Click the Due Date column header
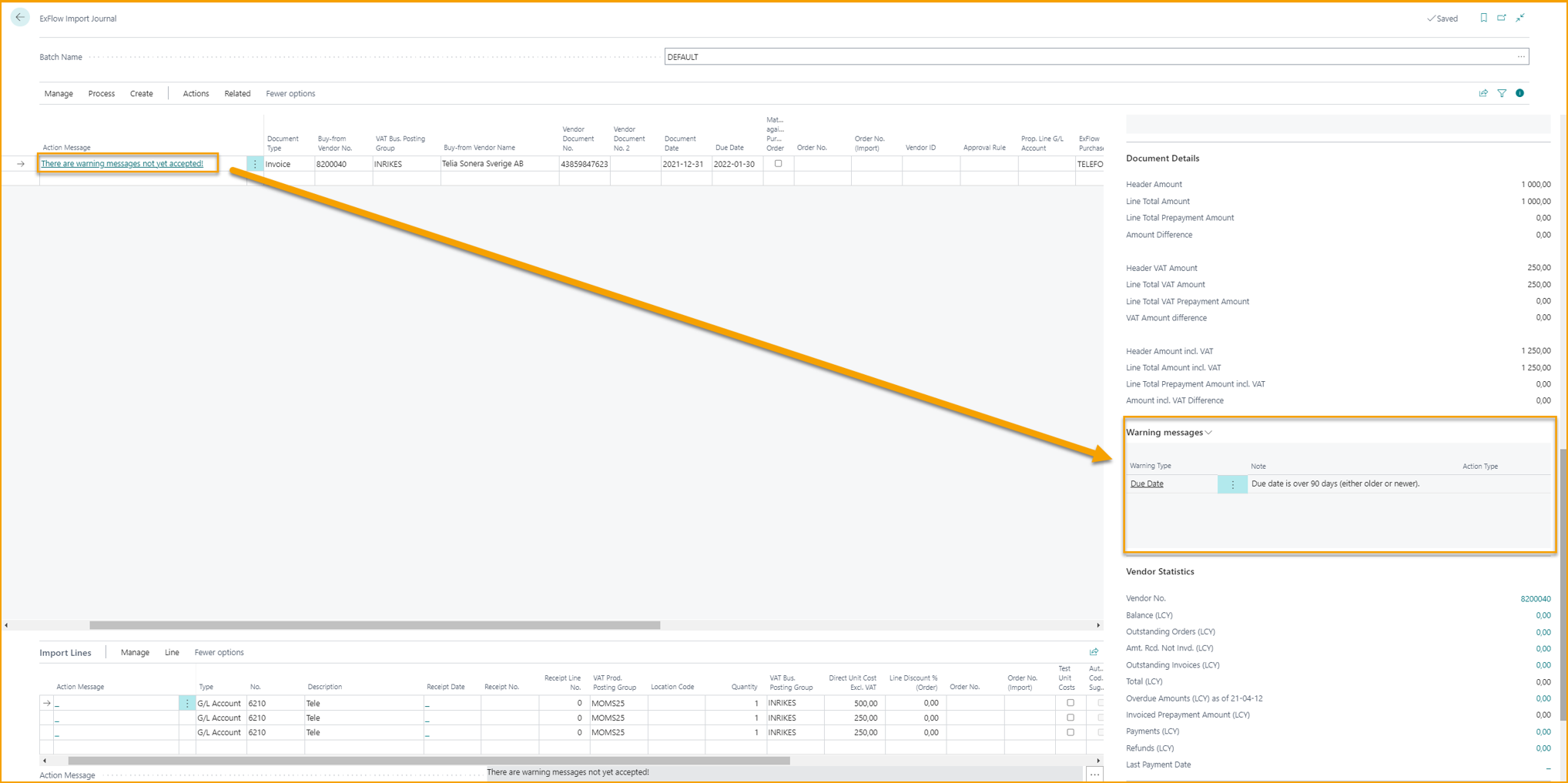 point(729,147)
